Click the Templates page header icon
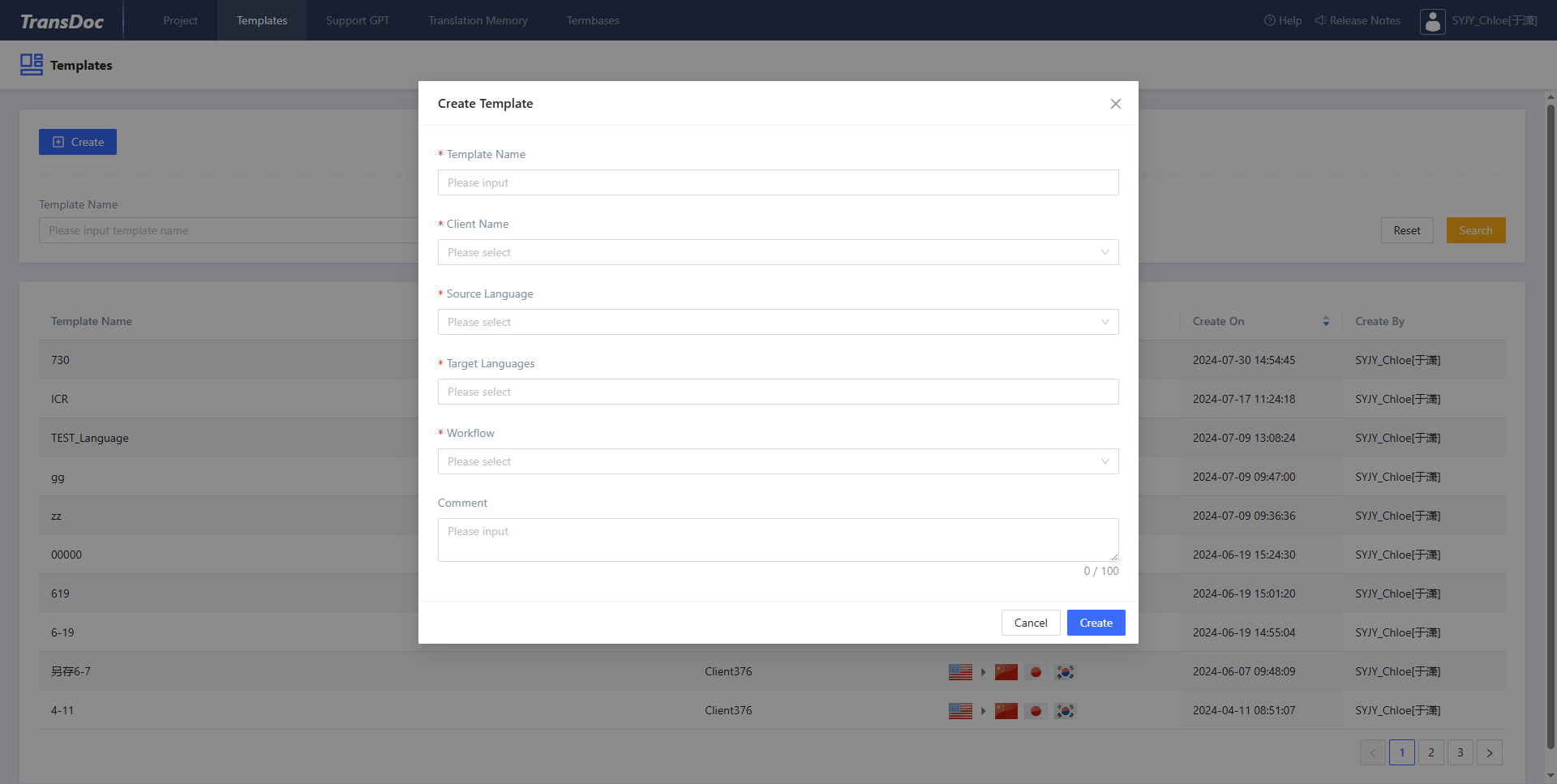Screen dimensions: 1557x784 [x=32, y=65]
